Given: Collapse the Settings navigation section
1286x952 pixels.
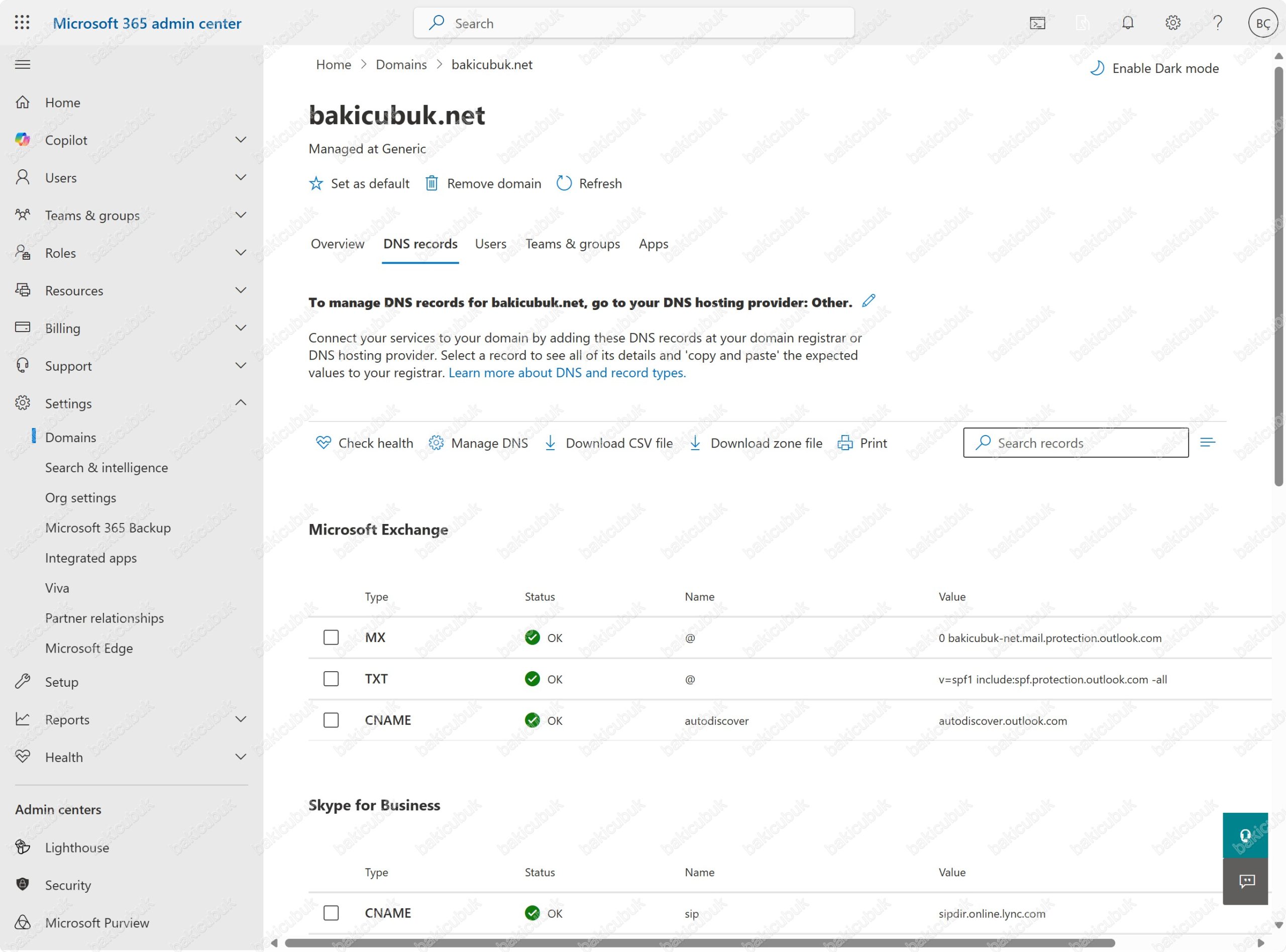Looking at the screenshot, I should pos(241,403).
